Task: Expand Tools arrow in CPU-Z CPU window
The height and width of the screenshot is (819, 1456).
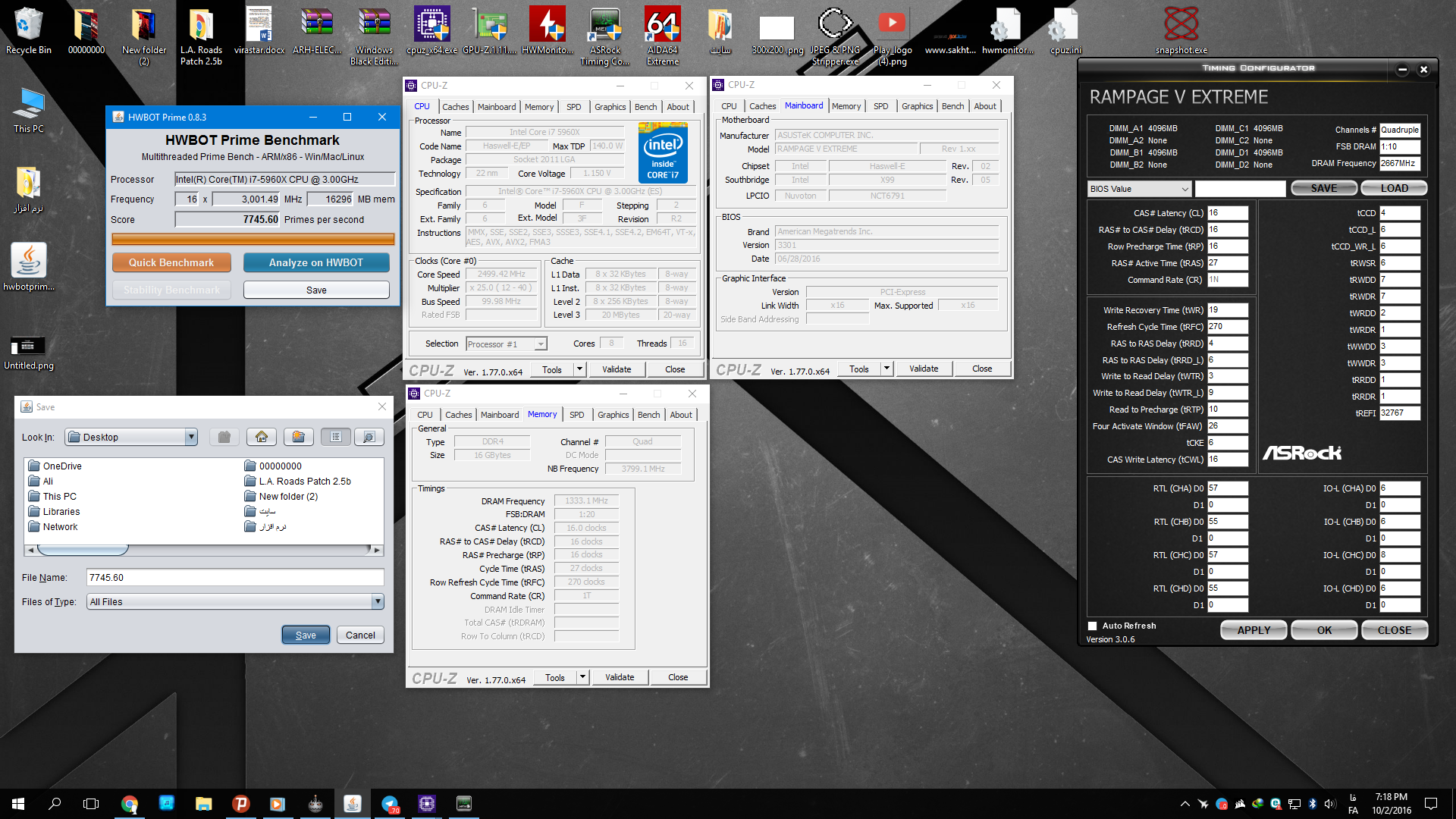Action: 580,369
